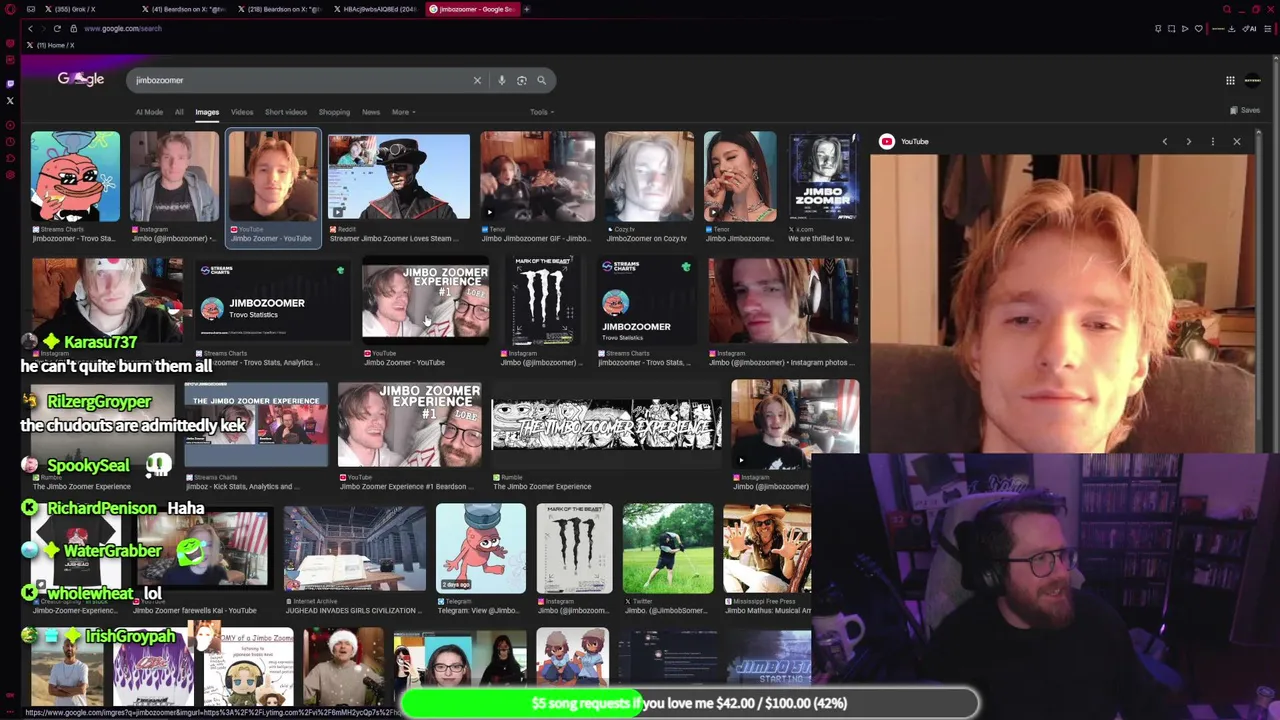
Task: Open the golf course Twitter thumbnail
Action: (x=668, y=548)
